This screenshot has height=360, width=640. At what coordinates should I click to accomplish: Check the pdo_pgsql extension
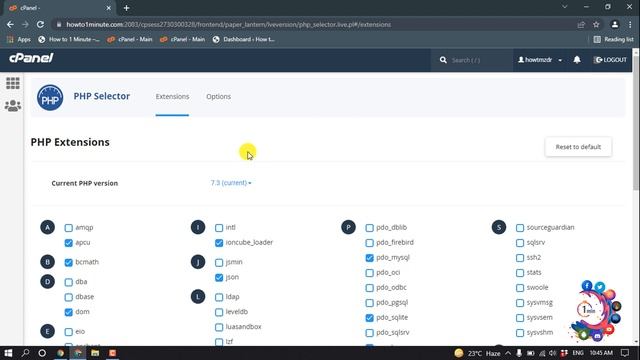point(369,303)
